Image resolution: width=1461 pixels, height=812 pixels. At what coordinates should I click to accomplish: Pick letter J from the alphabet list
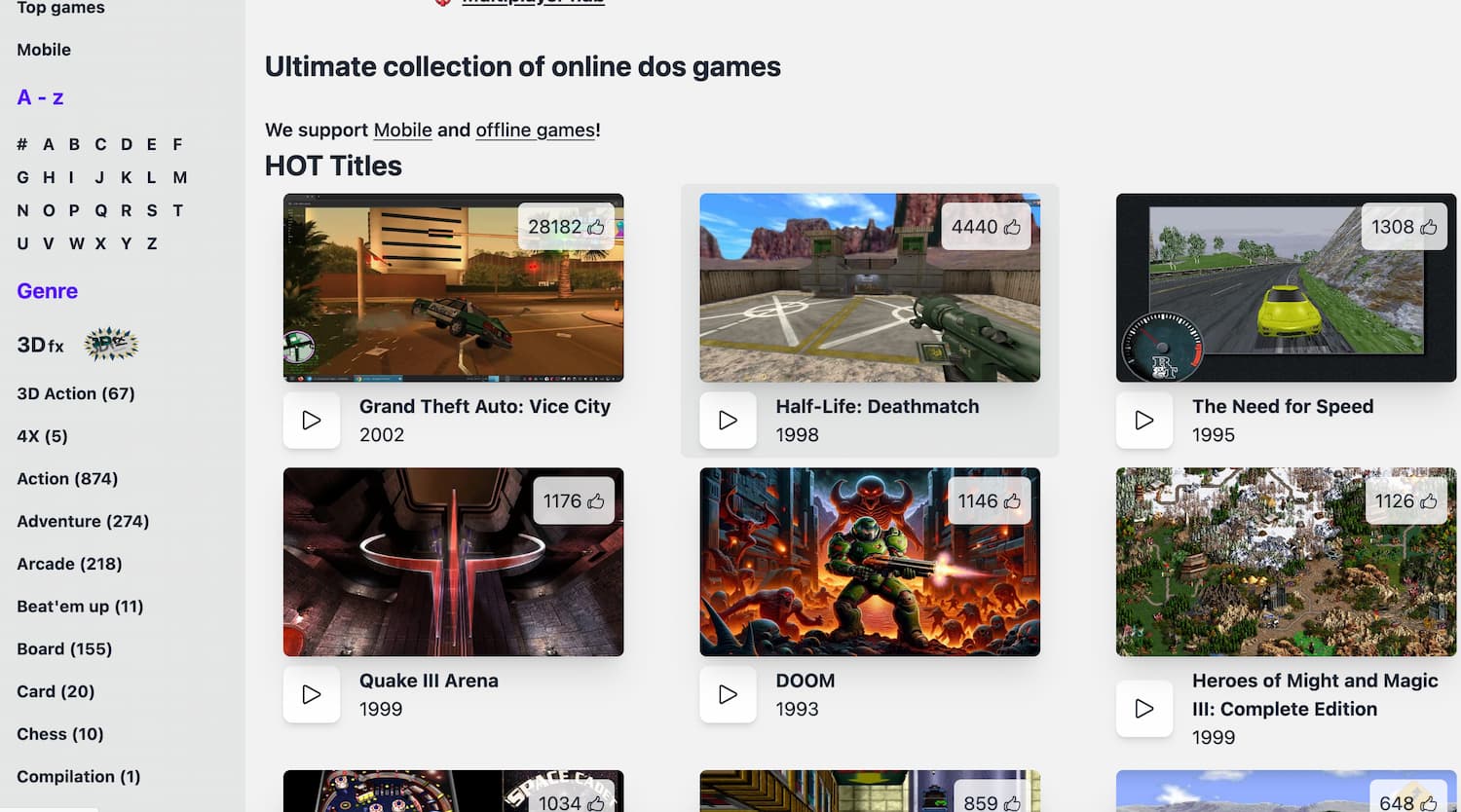click(x=99, y=177)
